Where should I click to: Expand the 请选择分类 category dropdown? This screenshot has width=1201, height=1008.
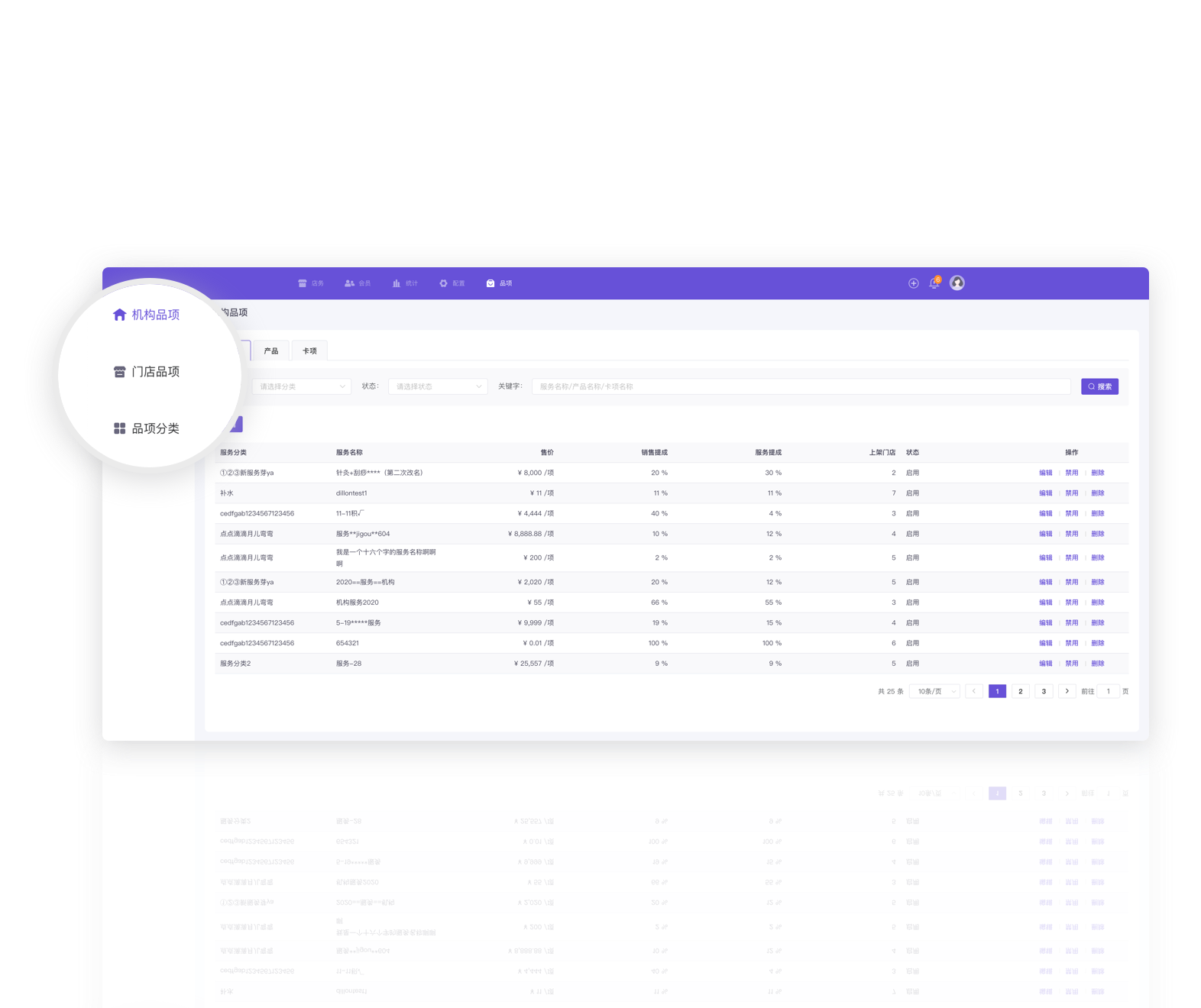(302, 386)
